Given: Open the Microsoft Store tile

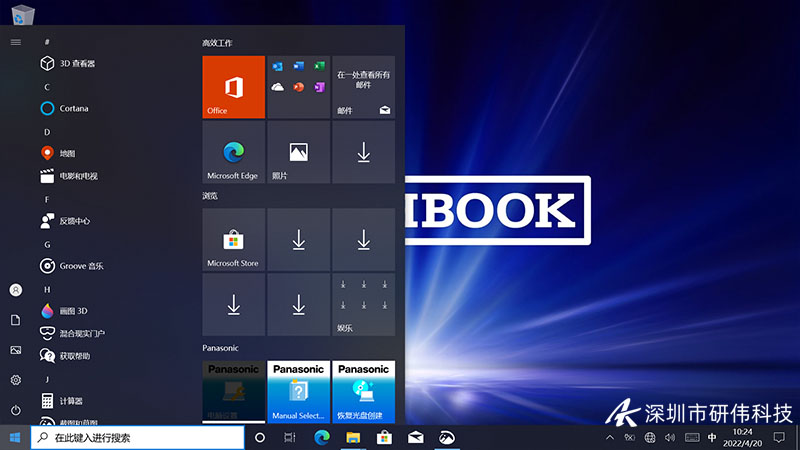Looking at the screenshot, I should coord(234,240).
